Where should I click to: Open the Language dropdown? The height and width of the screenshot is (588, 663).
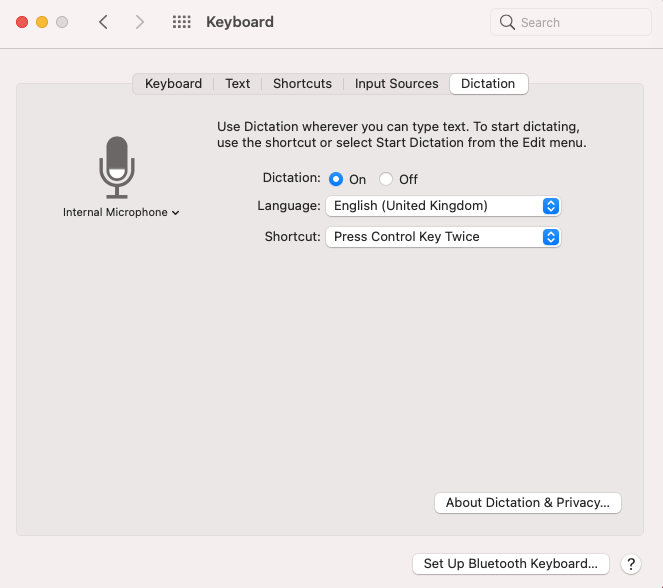pos(442,206)
